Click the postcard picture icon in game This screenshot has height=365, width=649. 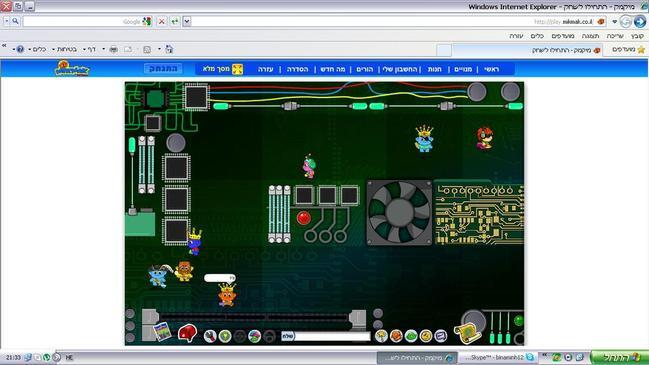pyautogui.click(x=162, y=332)
